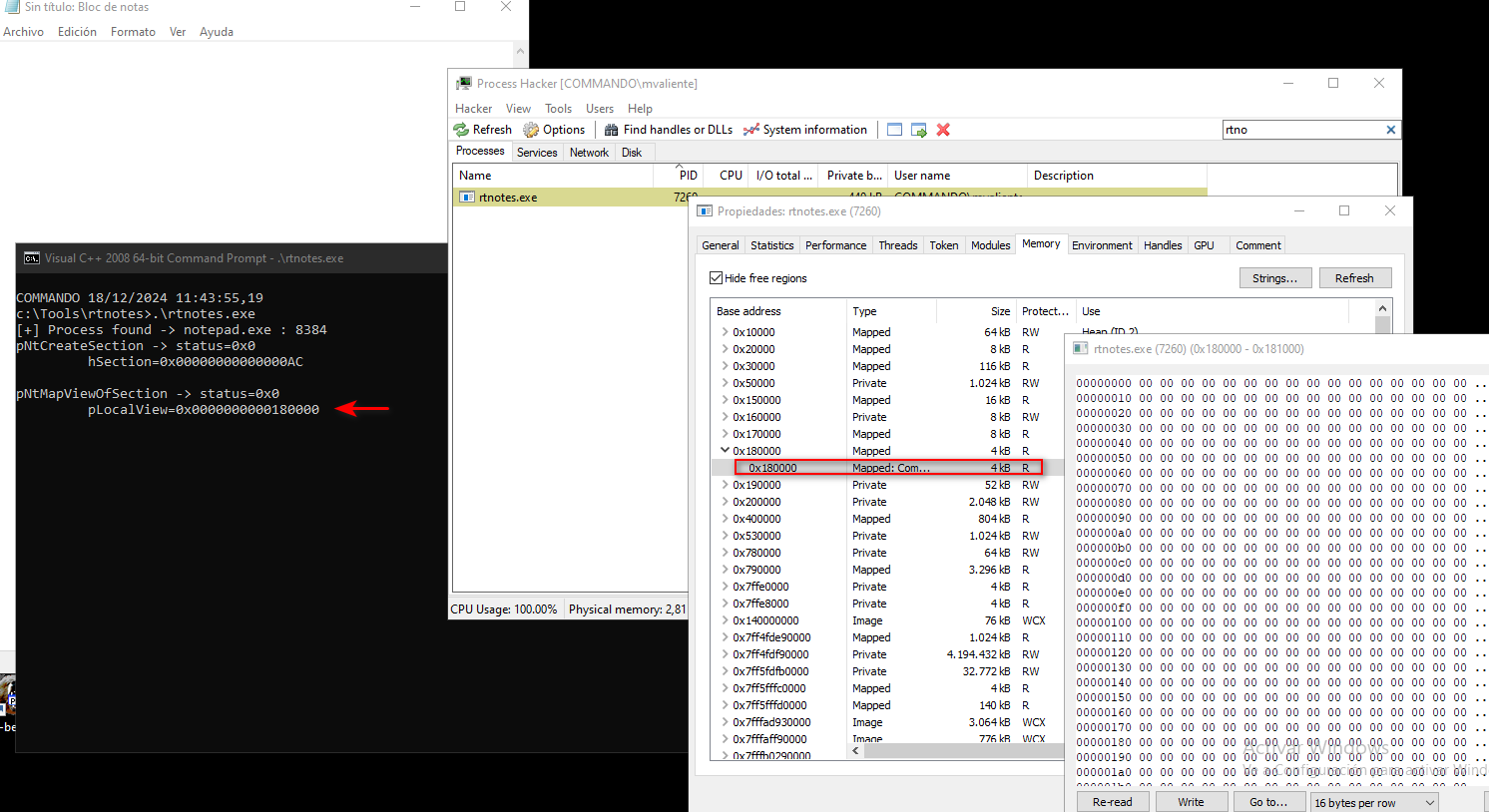Click the rtno search input field
The width and height of the screenshot is (1489, 812).
(x=1302, y=130)
